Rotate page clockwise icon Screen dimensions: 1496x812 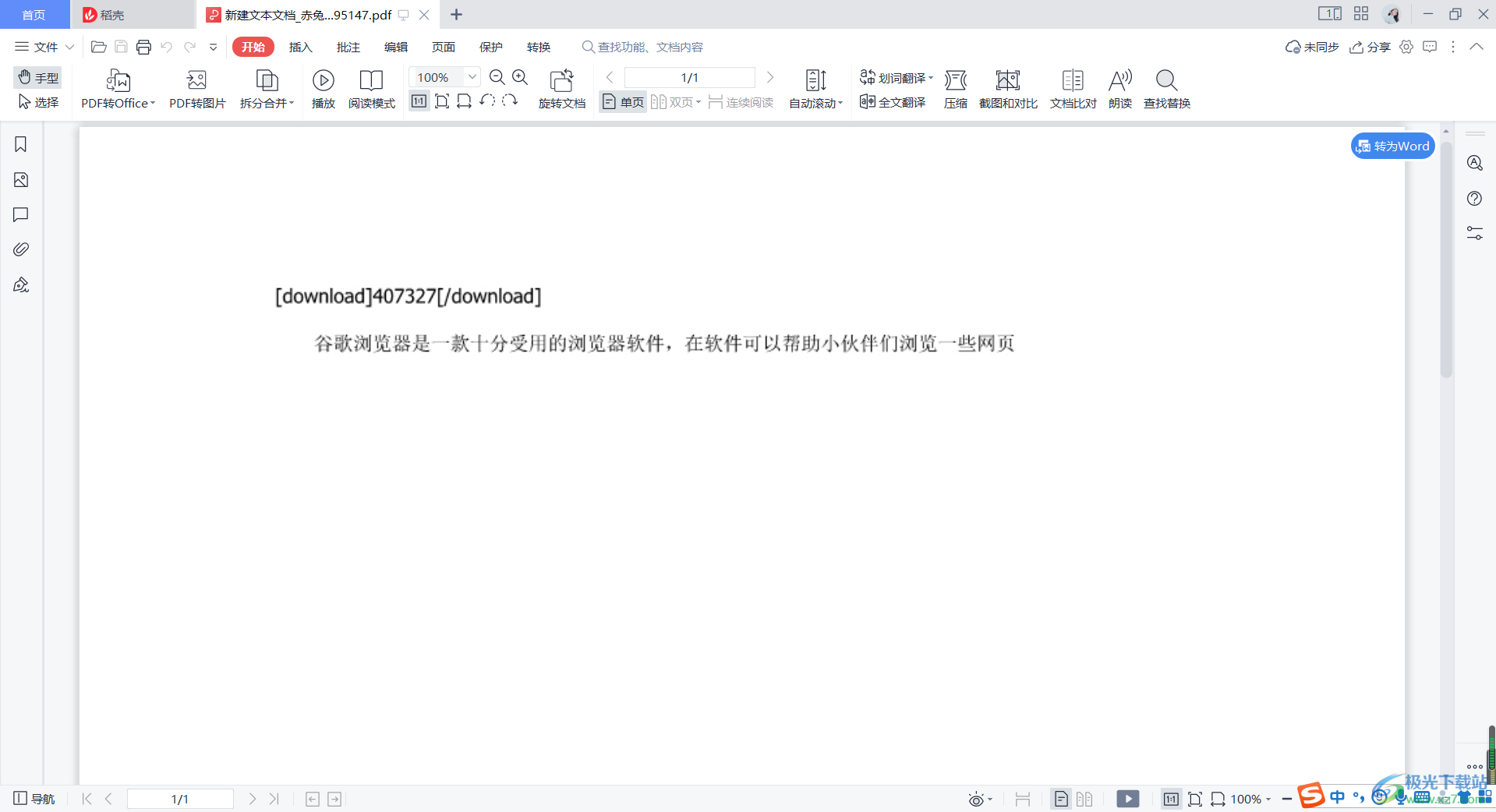[510, 101]
